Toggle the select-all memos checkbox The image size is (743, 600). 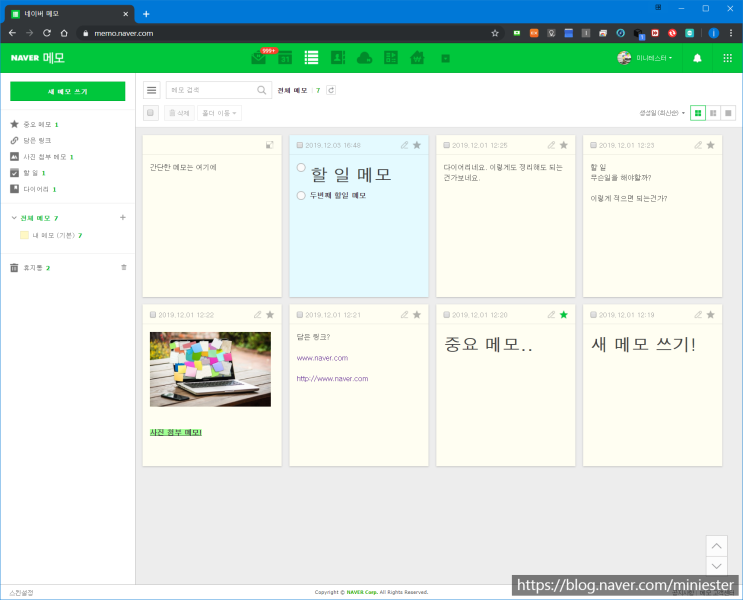(x=151, y=113)
